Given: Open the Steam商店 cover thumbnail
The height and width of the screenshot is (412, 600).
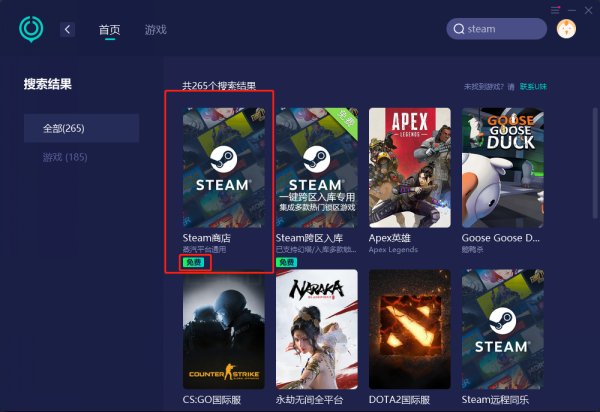Looking at the screenshot, I should pos(224,168).
